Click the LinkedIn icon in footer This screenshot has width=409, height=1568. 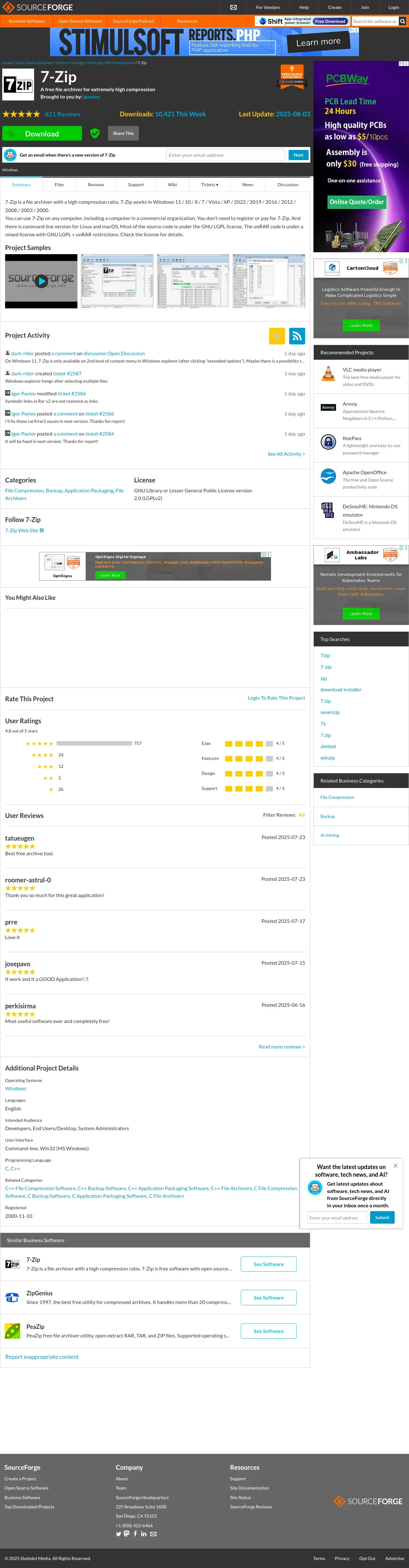[144, 1533]
